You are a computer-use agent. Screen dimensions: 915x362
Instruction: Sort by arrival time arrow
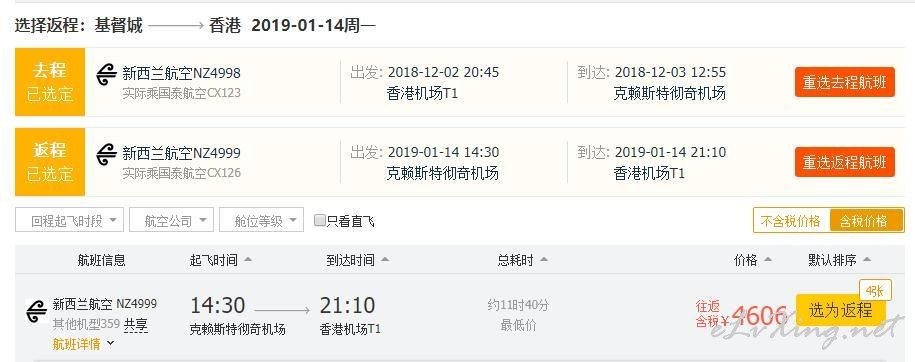tap(385, 260)
